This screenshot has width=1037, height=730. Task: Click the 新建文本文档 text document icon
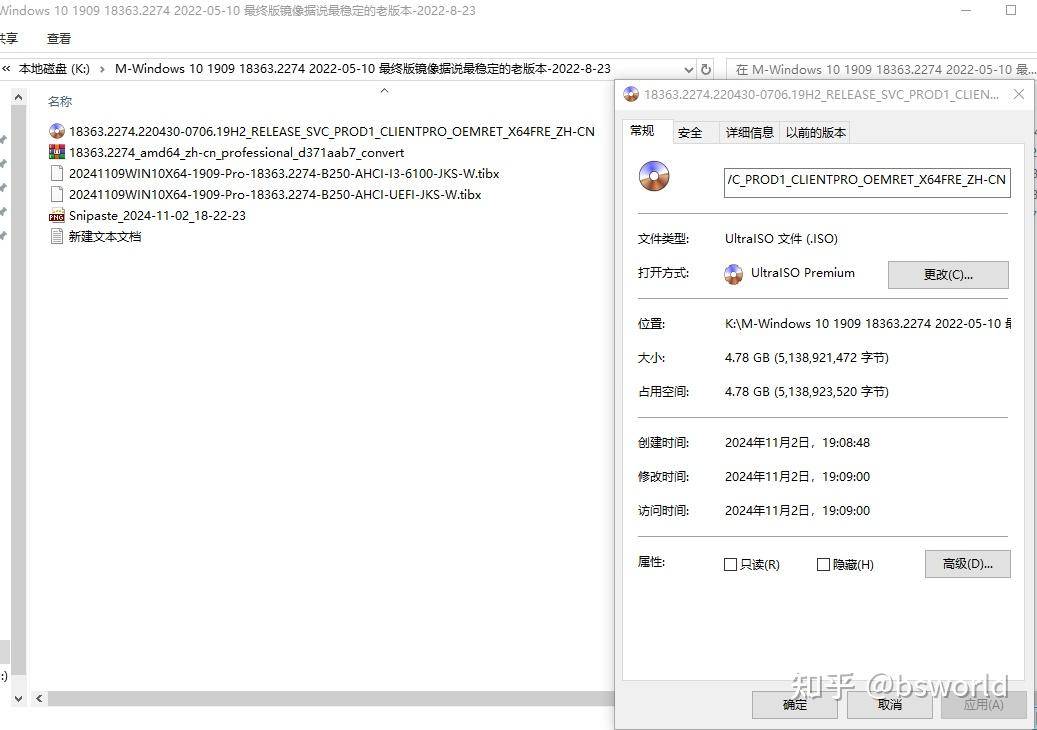point(57,236)
